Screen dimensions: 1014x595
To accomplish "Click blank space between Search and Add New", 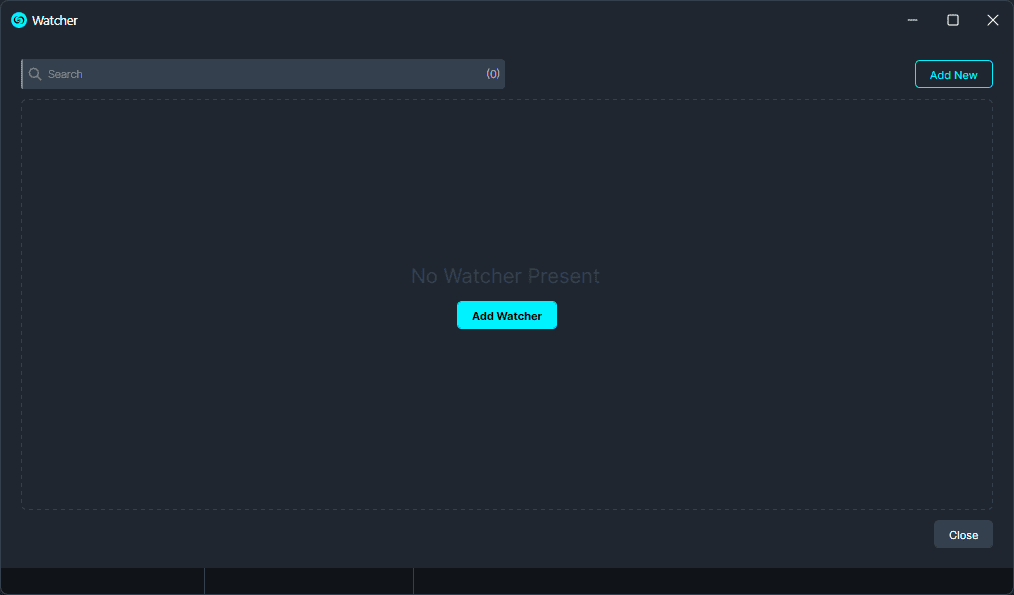I will tap(710, 74).
